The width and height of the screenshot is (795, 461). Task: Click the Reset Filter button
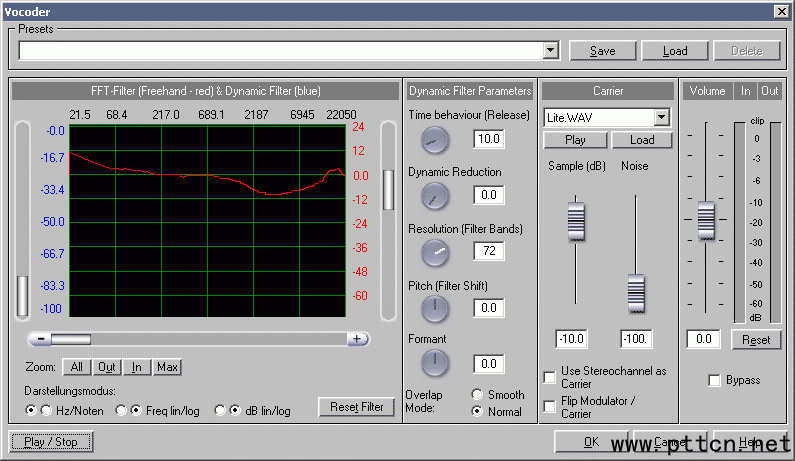tap(356, 407)
